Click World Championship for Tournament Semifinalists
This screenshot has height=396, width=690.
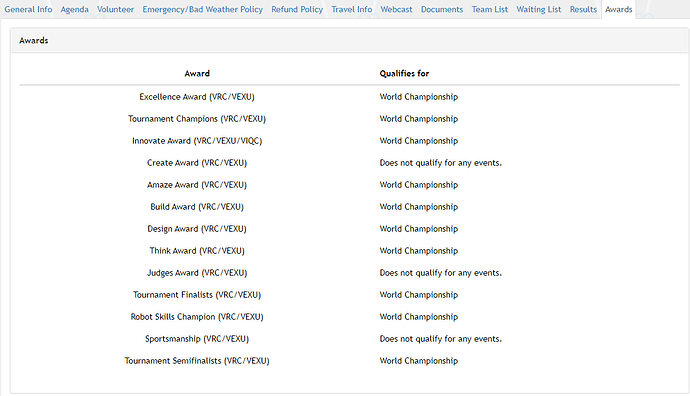pyautogui.click(x=419, y=361)
